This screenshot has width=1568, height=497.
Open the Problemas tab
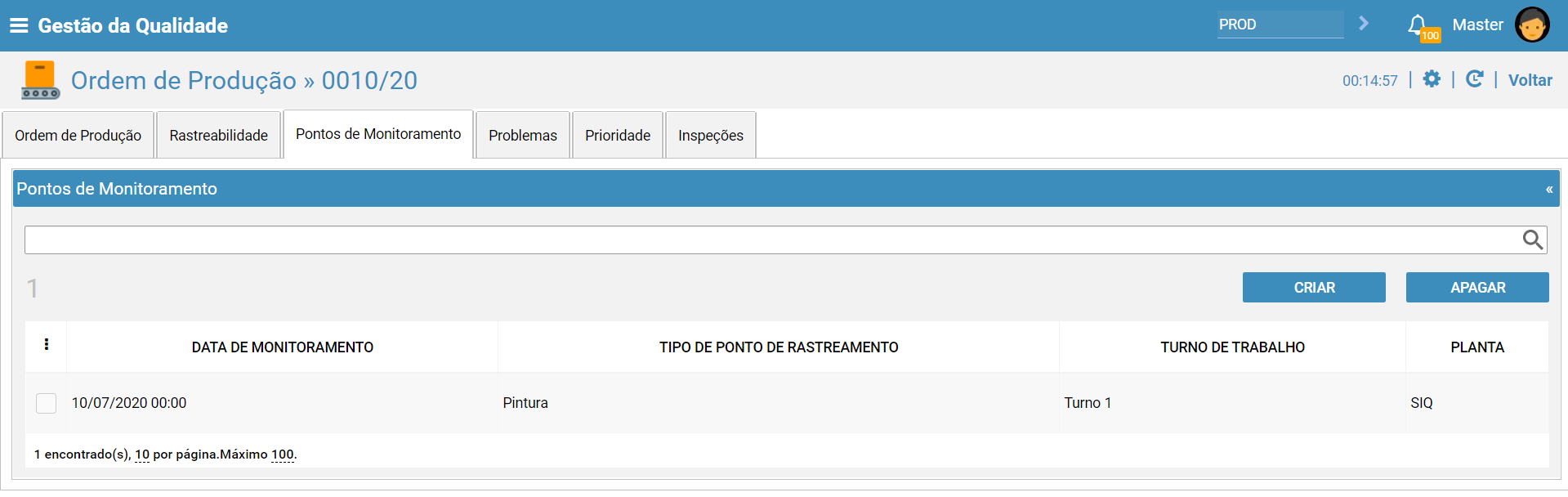click(x=523, y=135)
